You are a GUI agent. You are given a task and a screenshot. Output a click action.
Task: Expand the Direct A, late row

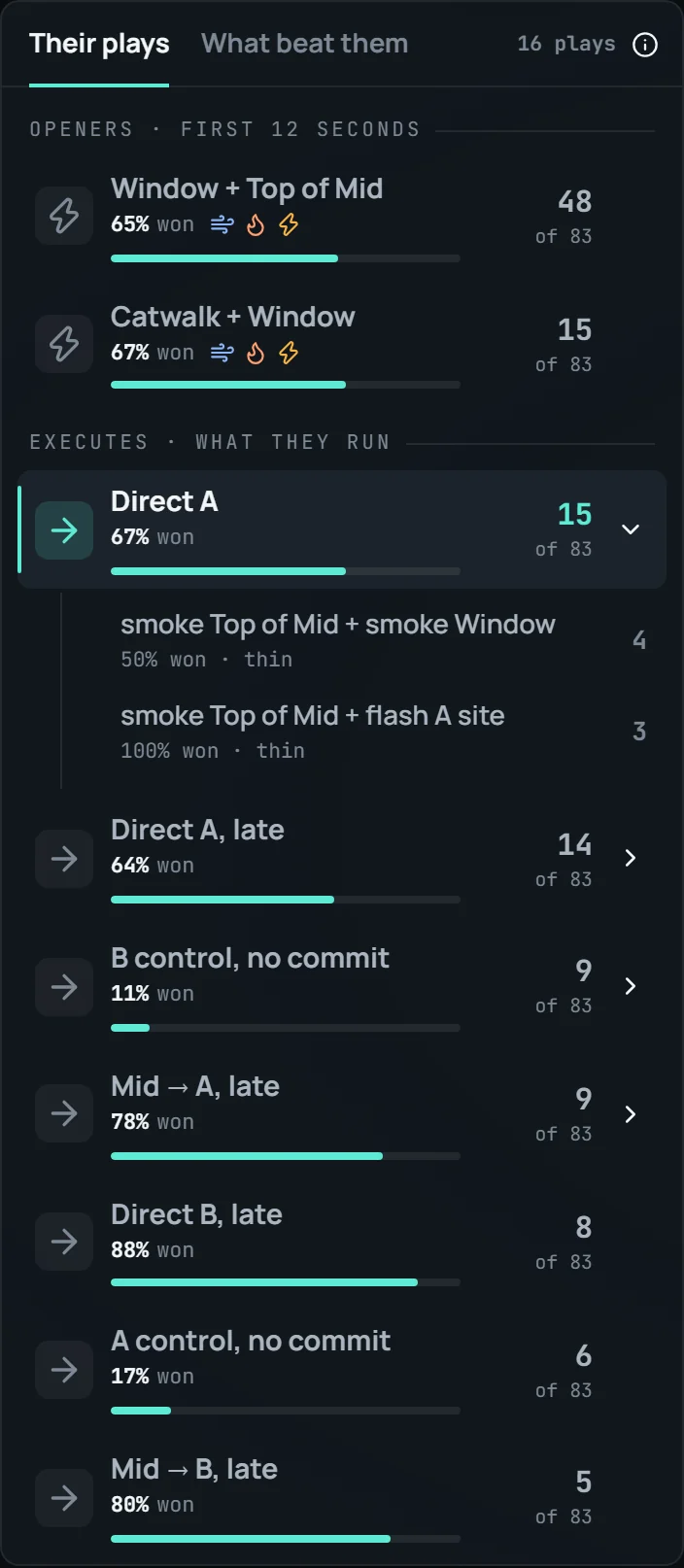(631, 858)
